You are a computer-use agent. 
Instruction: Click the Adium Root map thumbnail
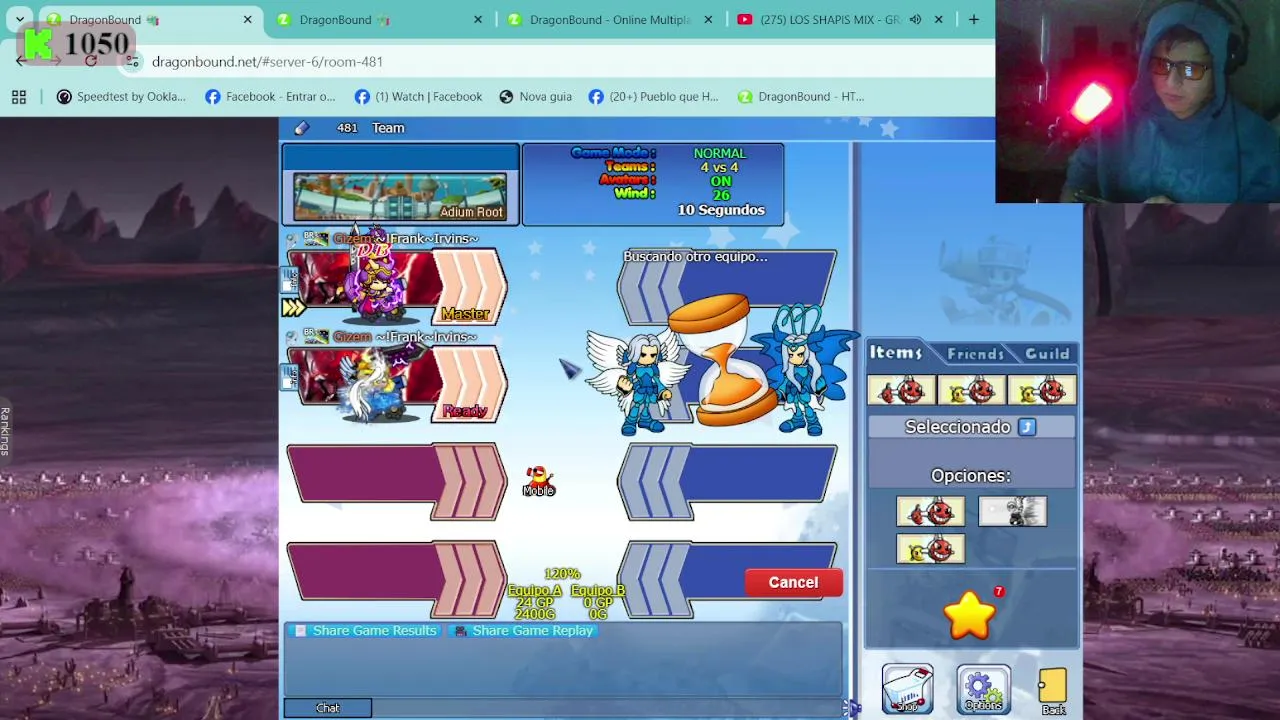[x=400, y=197]
